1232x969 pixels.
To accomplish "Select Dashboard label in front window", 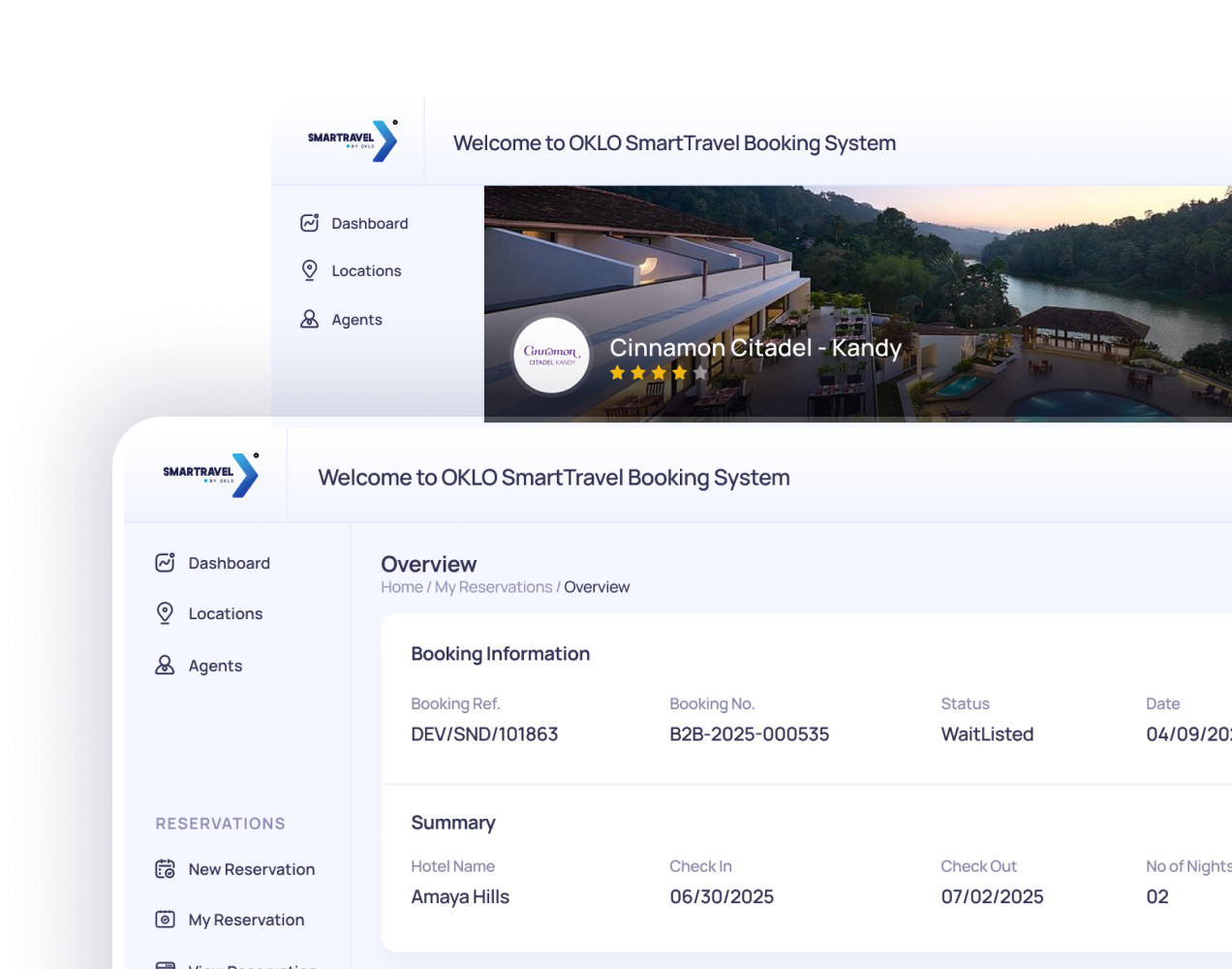I will [230, 564].
